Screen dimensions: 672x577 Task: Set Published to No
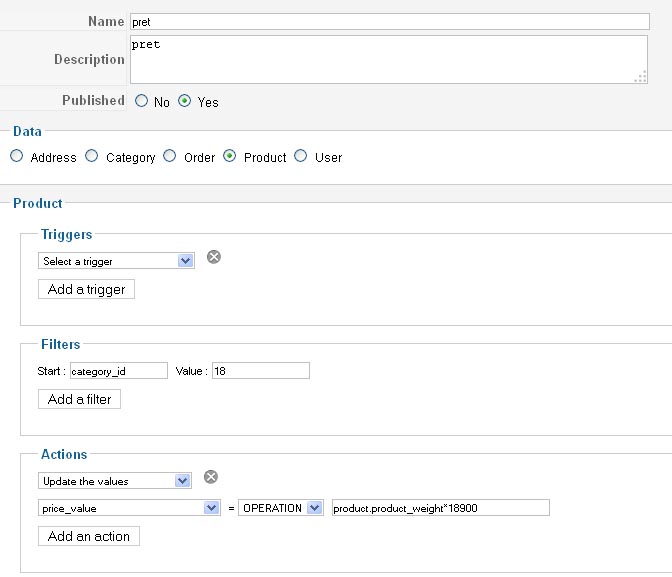(141, 101)
